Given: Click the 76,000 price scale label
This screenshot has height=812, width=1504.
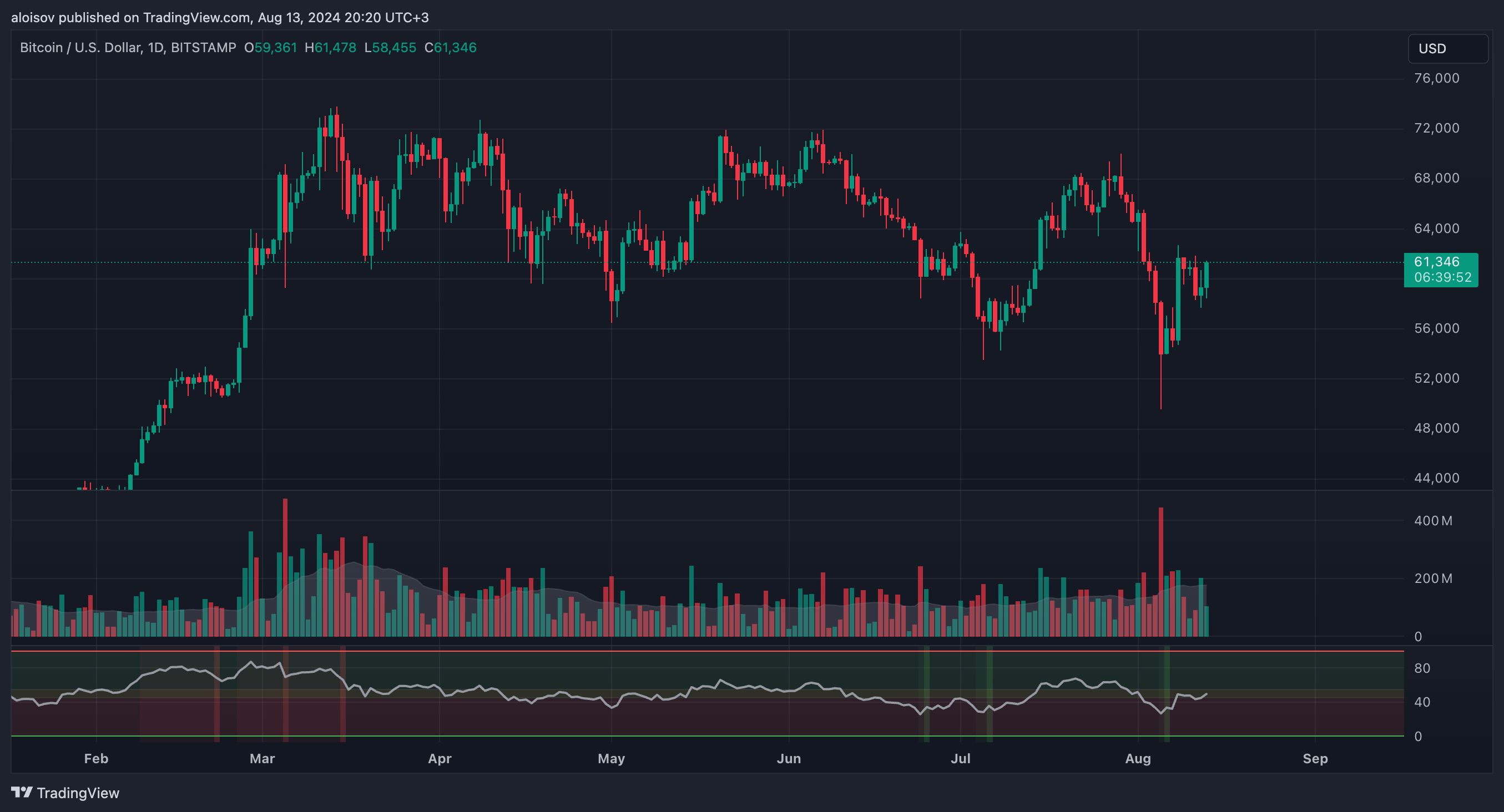Looking at the screenshot, I should coord(1436,78).
